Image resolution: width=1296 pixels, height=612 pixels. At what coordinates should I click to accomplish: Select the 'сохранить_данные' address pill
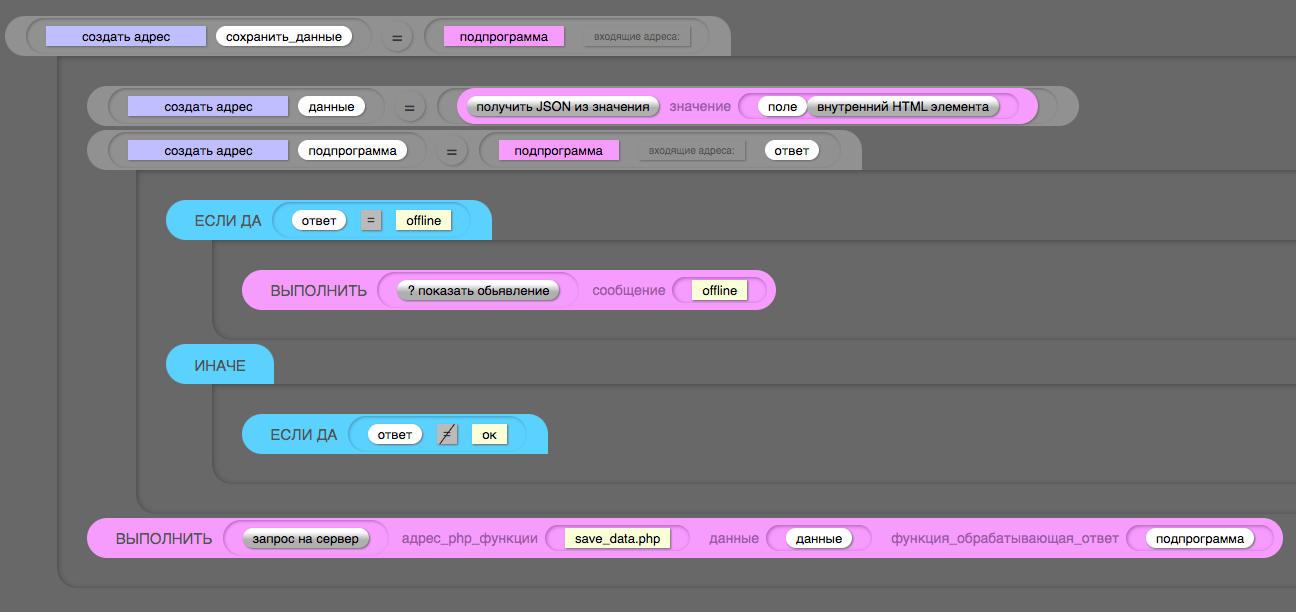pyautogui.click(x=284, y=36)
